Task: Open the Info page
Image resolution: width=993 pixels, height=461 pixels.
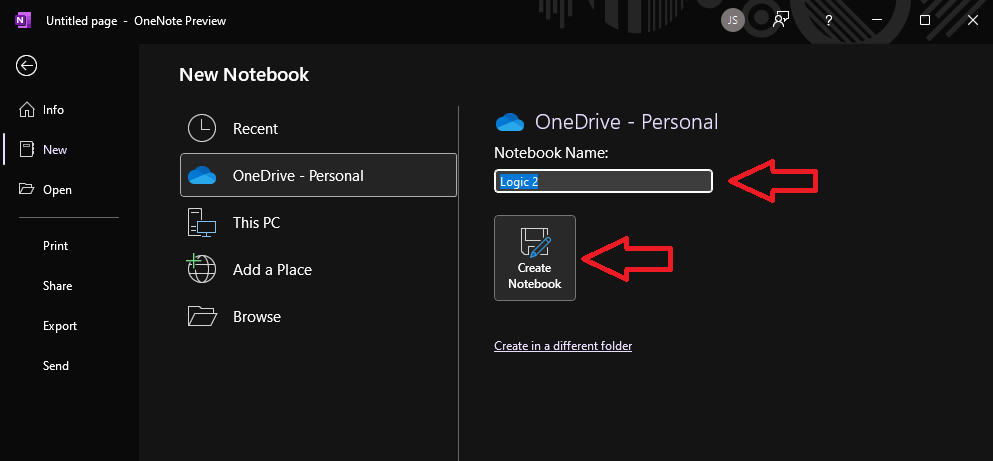Action: [x=52, y=110]
